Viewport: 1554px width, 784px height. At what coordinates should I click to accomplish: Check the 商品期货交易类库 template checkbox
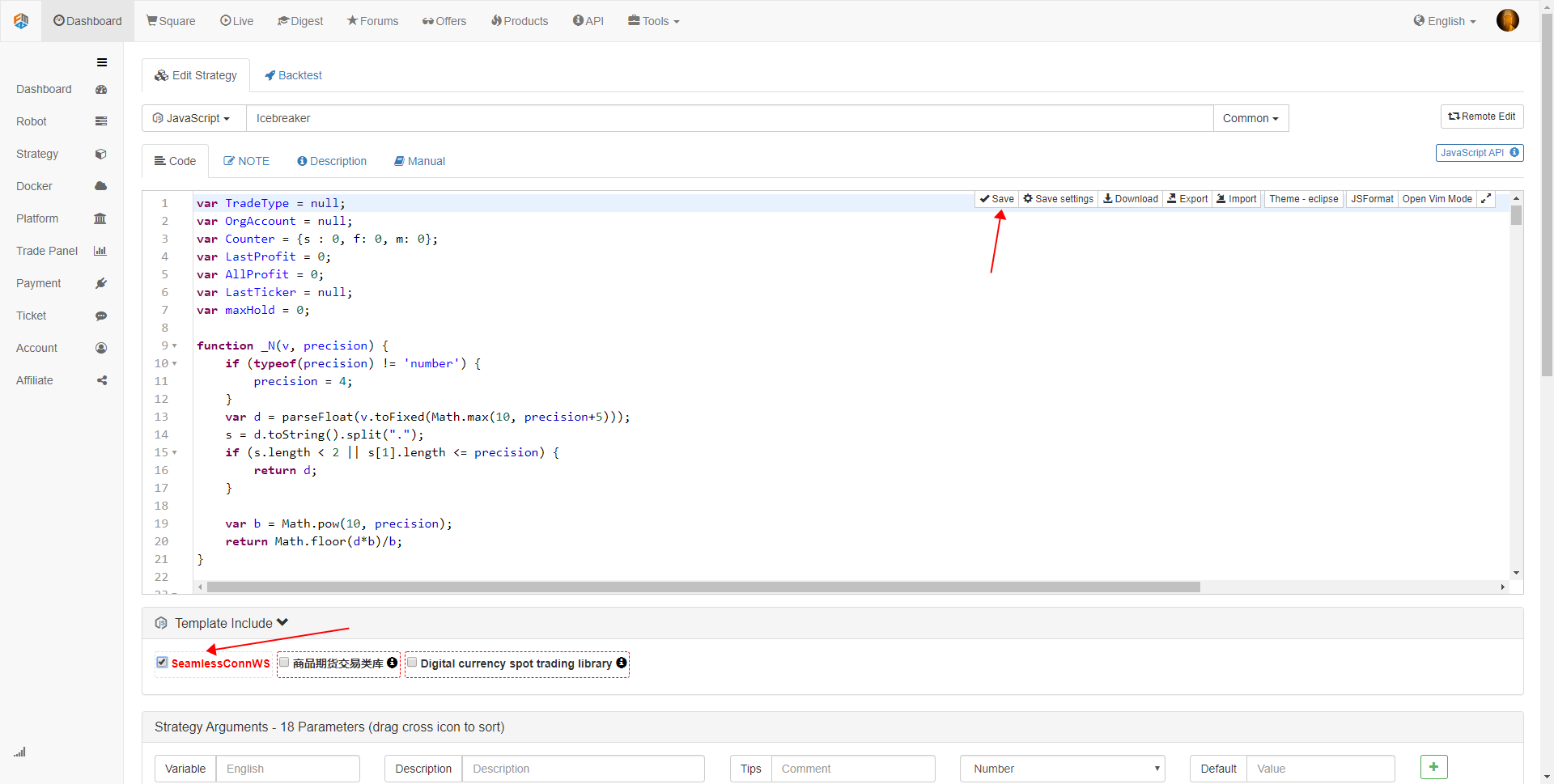(x=284, y=663)
